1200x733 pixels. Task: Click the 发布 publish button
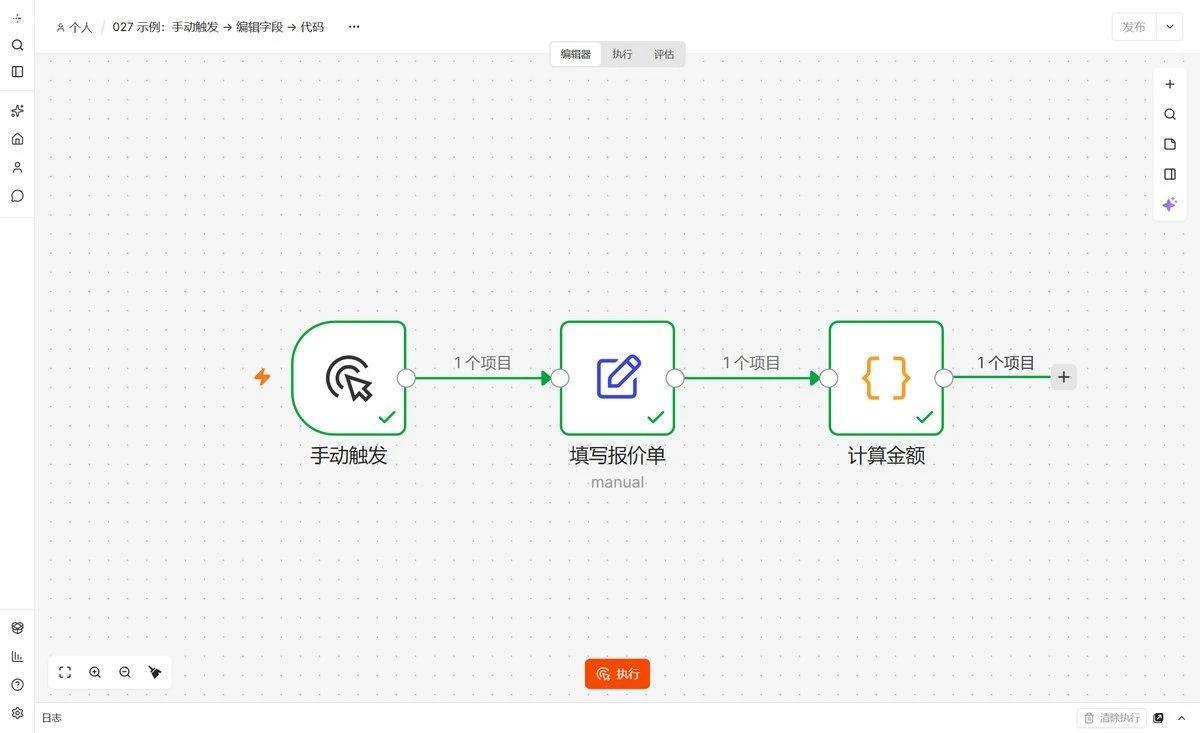(x=1134, y=27)
